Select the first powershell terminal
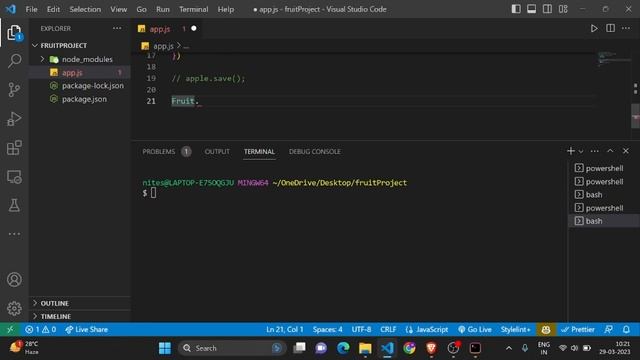The height and width of the screenshot is (360, 640). [x=604, y=168]
